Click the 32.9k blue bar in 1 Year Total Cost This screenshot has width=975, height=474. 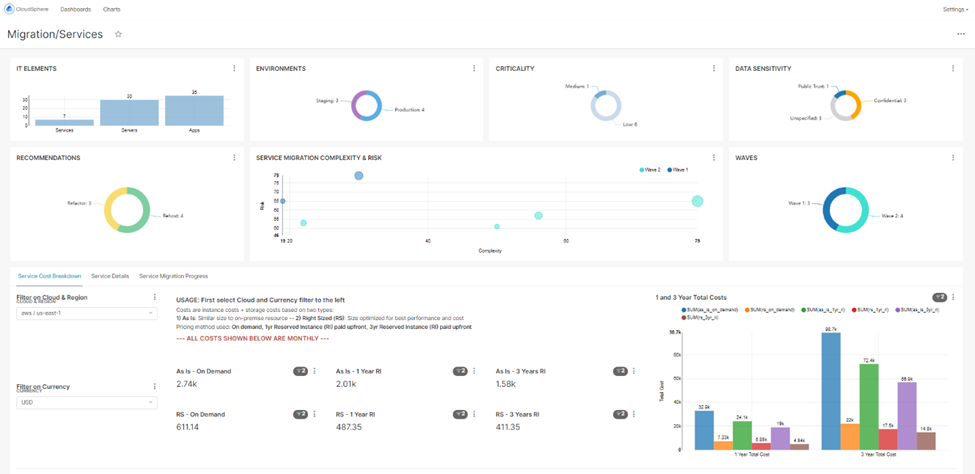tap(704, 430)
